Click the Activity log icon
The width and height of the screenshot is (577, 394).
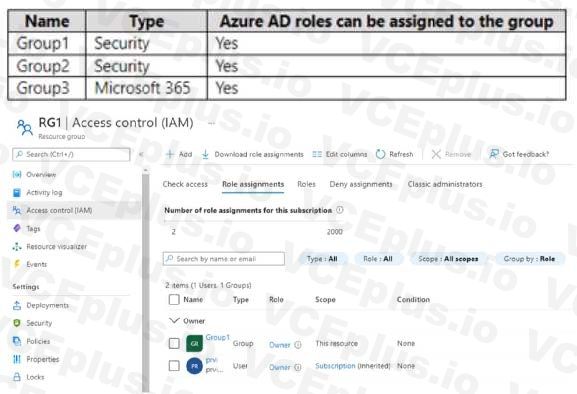click(x=17, y=192)
